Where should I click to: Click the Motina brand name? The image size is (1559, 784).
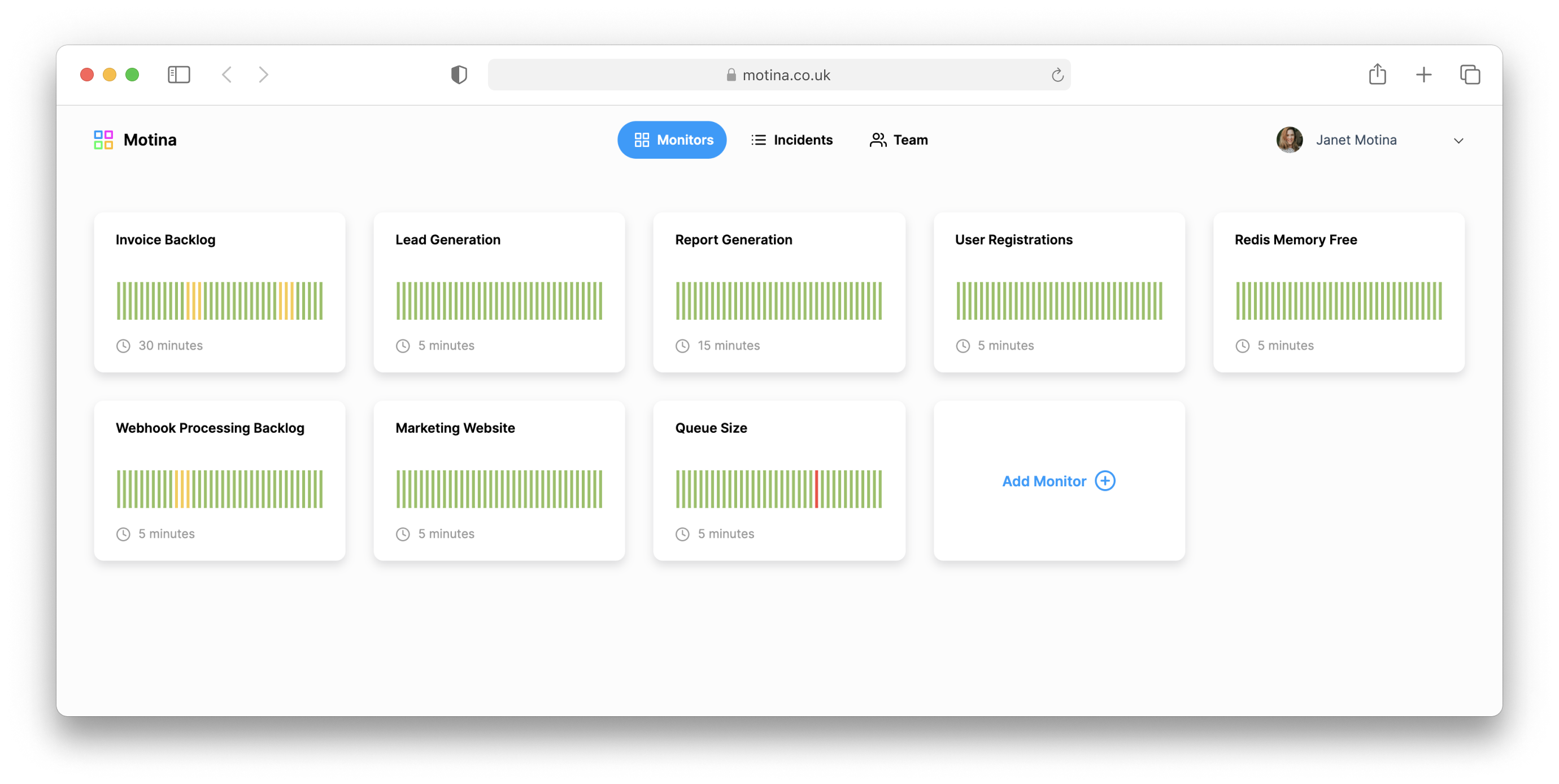[x=150, y=140]
